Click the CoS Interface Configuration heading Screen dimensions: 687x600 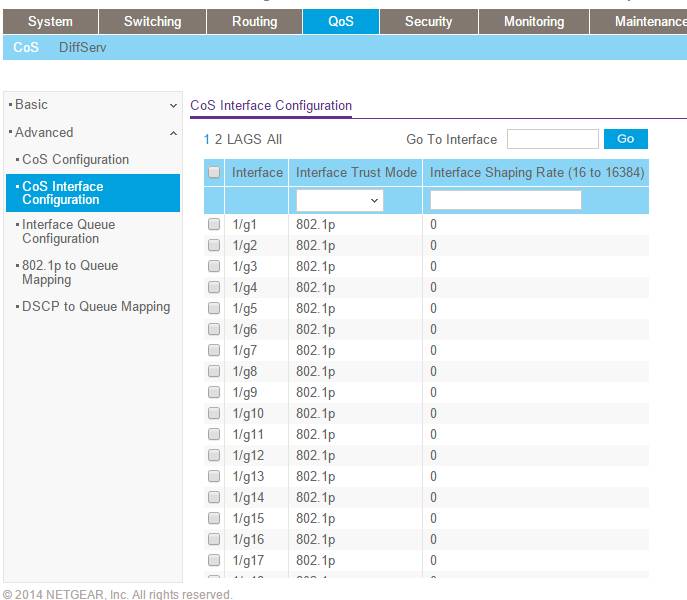pyautogui.click(x=271, y=106)
